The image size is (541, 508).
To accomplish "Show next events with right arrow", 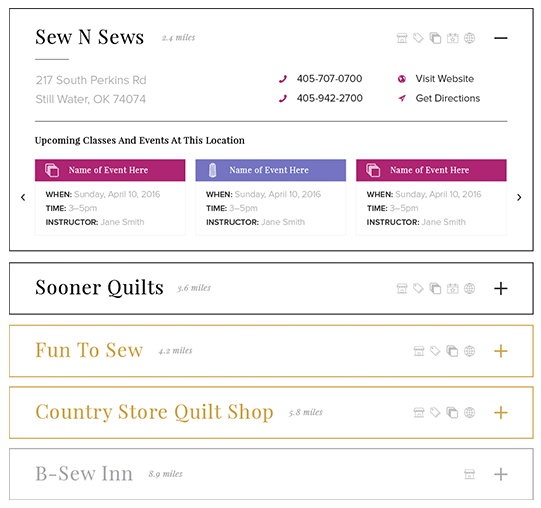I will click(519, 197).
